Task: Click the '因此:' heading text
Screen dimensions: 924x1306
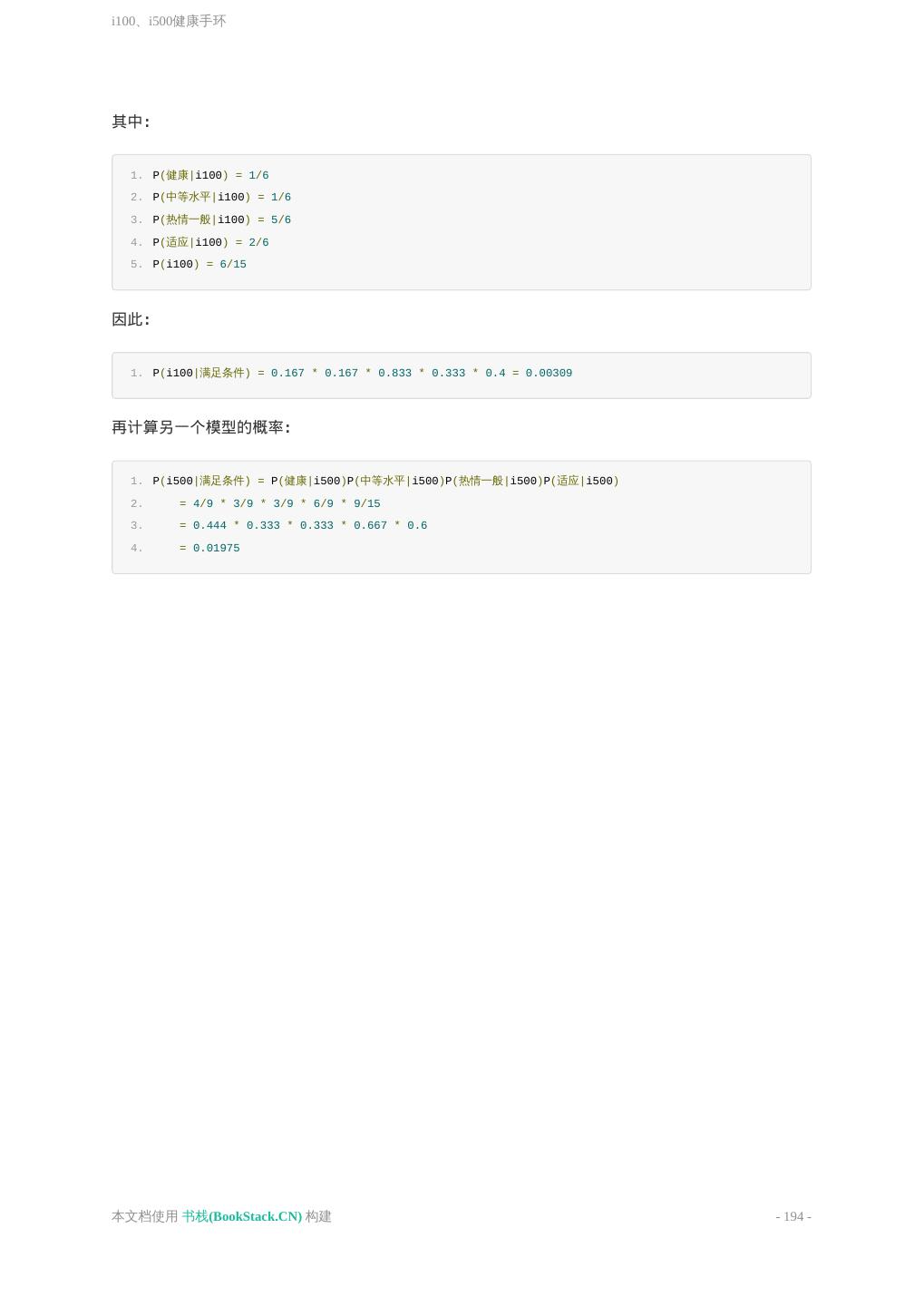Action: pos(131,319)
